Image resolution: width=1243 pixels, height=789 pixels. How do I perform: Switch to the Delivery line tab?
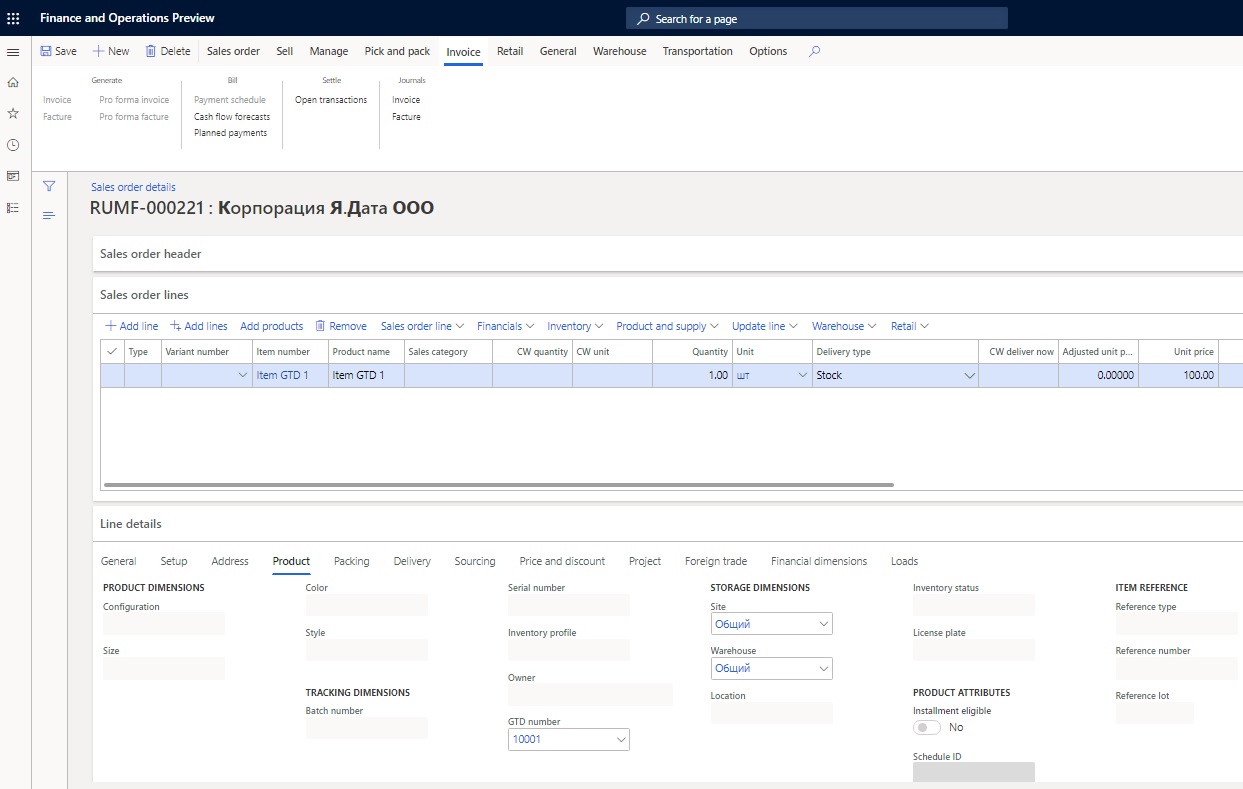(412, 561)
